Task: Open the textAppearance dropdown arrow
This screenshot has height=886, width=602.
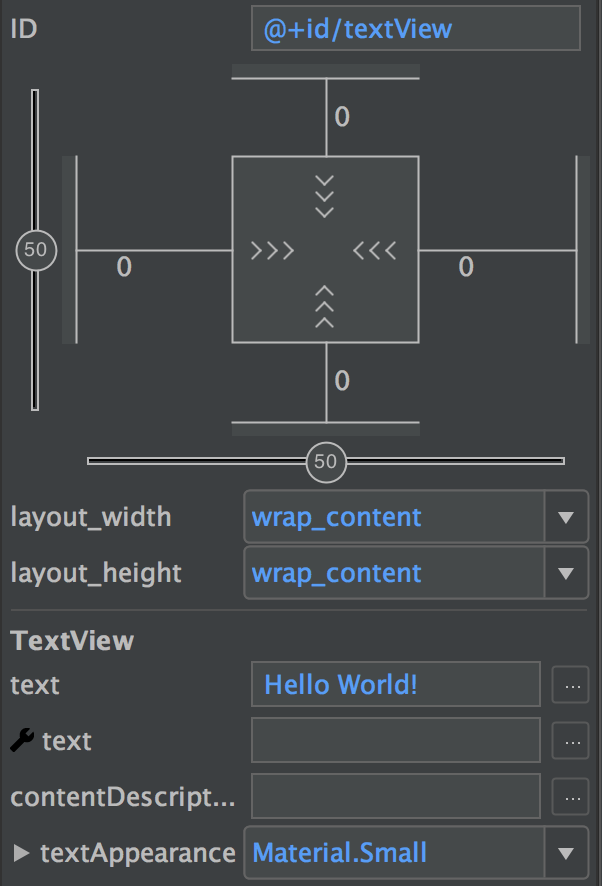Action: click(566, 853)
